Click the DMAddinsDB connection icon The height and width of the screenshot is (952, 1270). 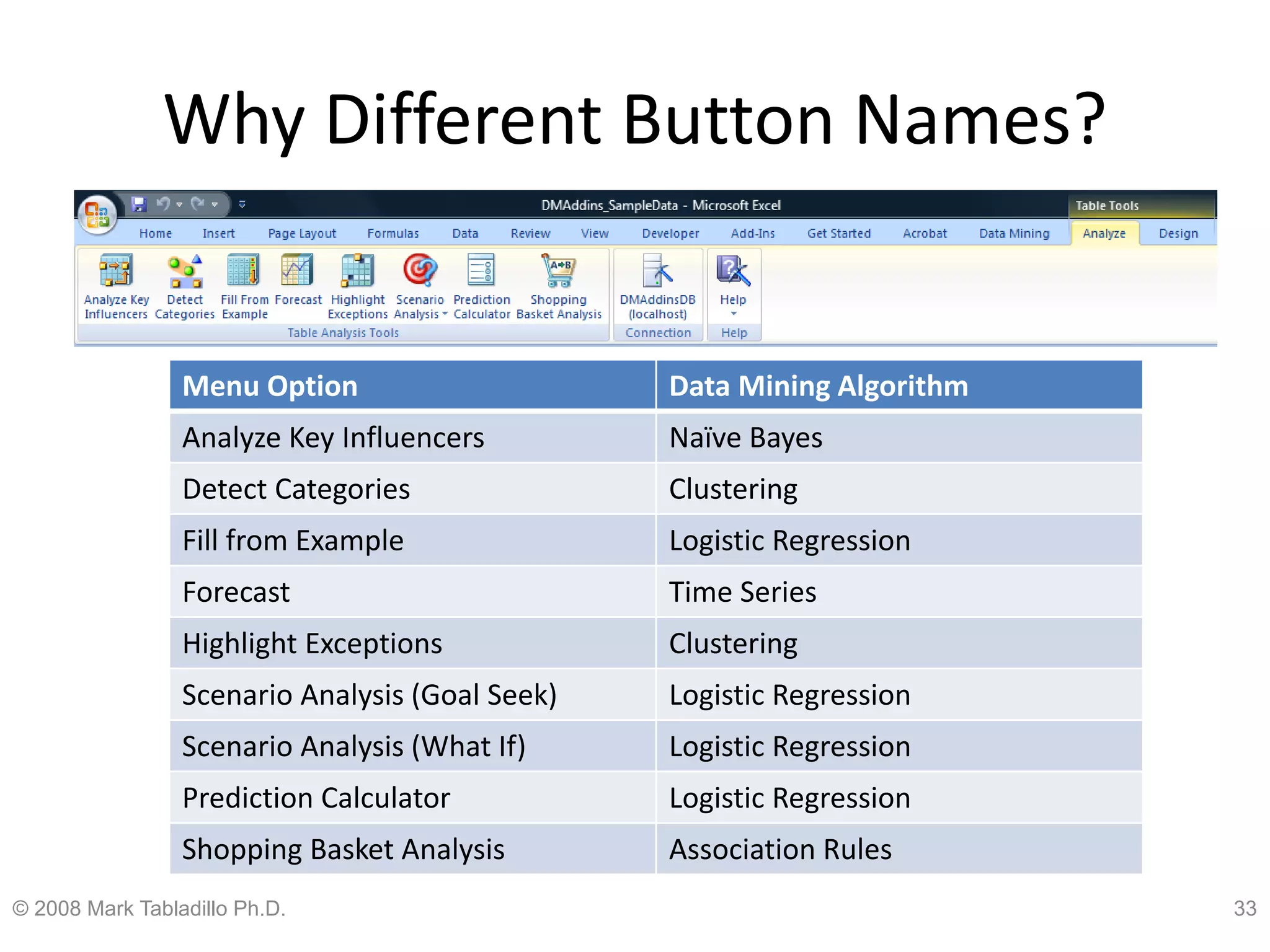[x=657, y=271]
